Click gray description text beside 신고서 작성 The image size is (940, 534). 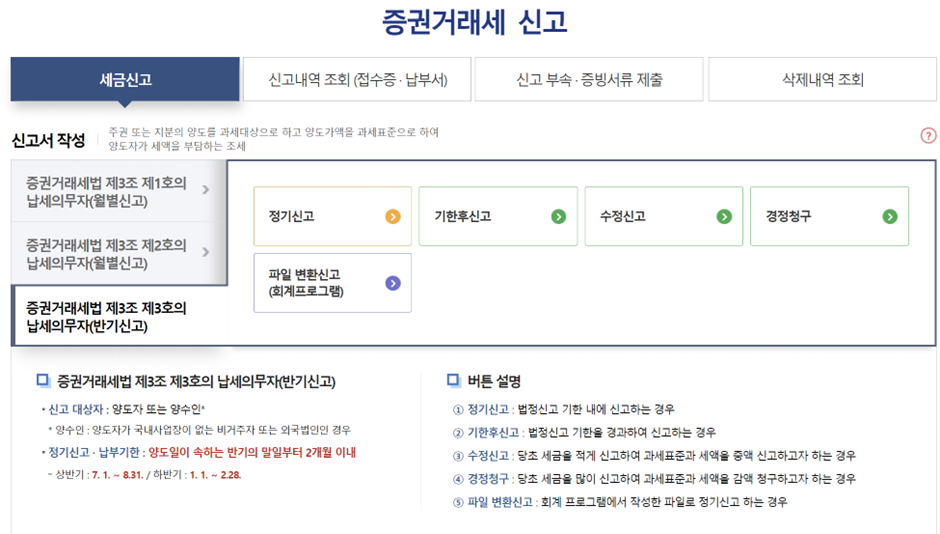[273, 139]
